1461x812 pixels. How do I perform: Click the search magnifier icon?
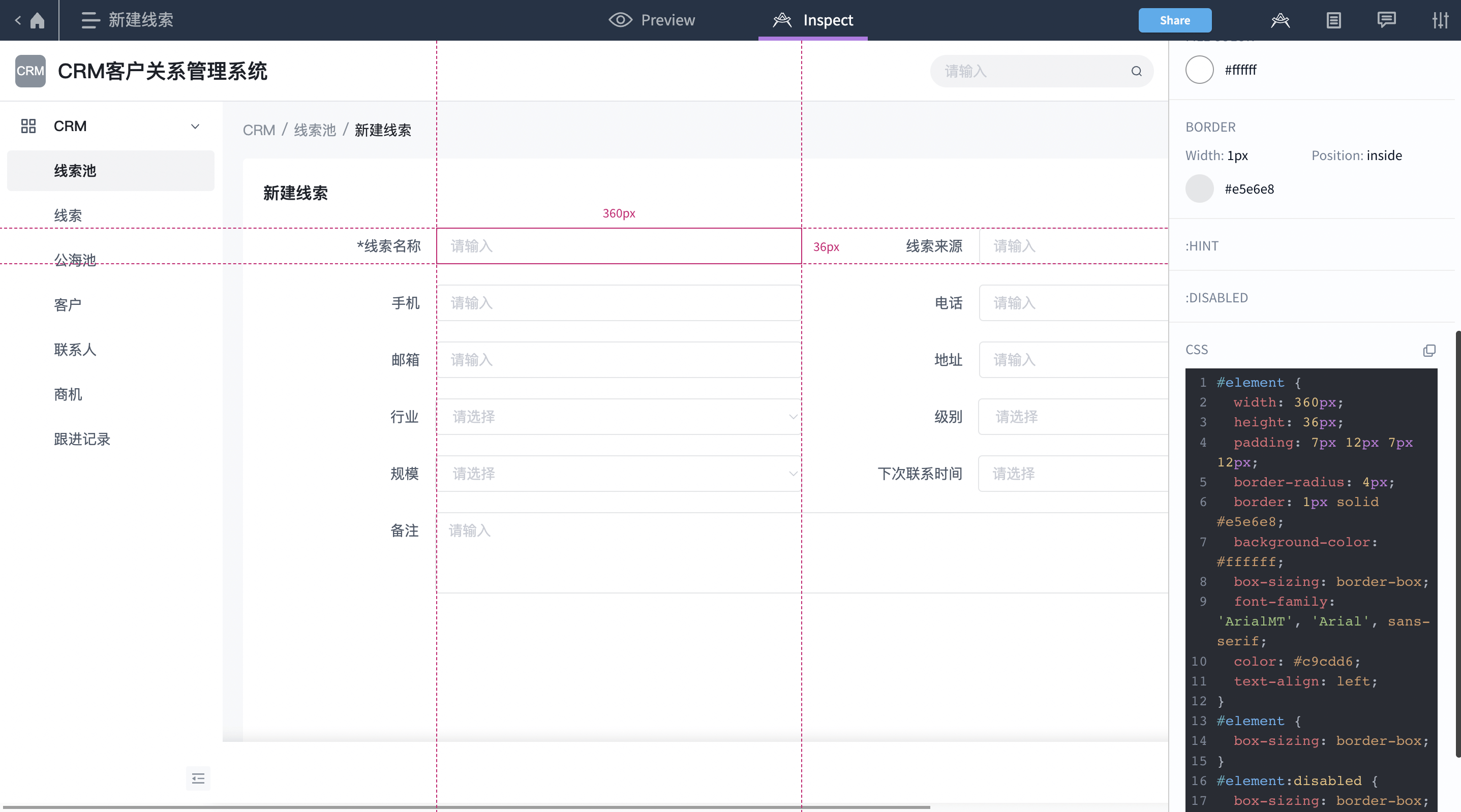coord(1137,71)
